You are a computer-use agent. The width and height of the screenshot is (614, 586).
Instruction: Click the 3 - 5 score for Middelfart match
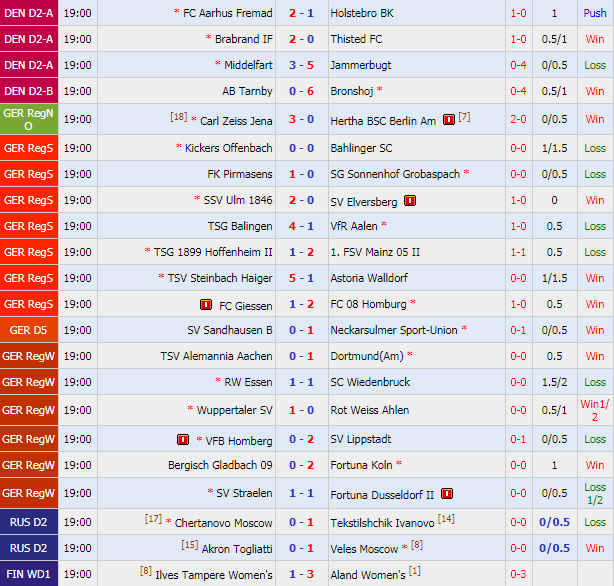click(301, 65)
